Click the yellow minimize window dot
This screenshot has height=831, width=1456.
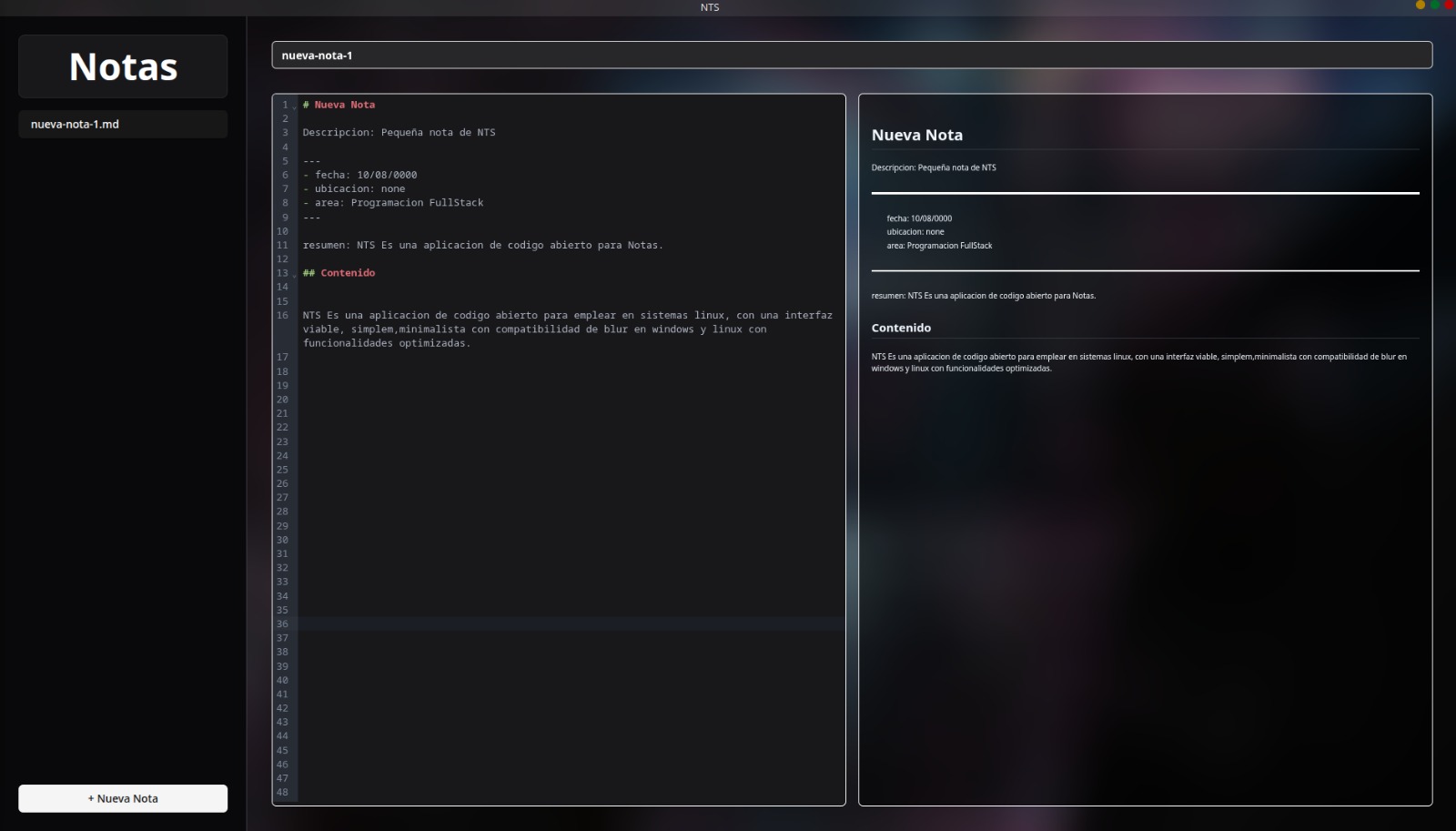point(1421,5)
